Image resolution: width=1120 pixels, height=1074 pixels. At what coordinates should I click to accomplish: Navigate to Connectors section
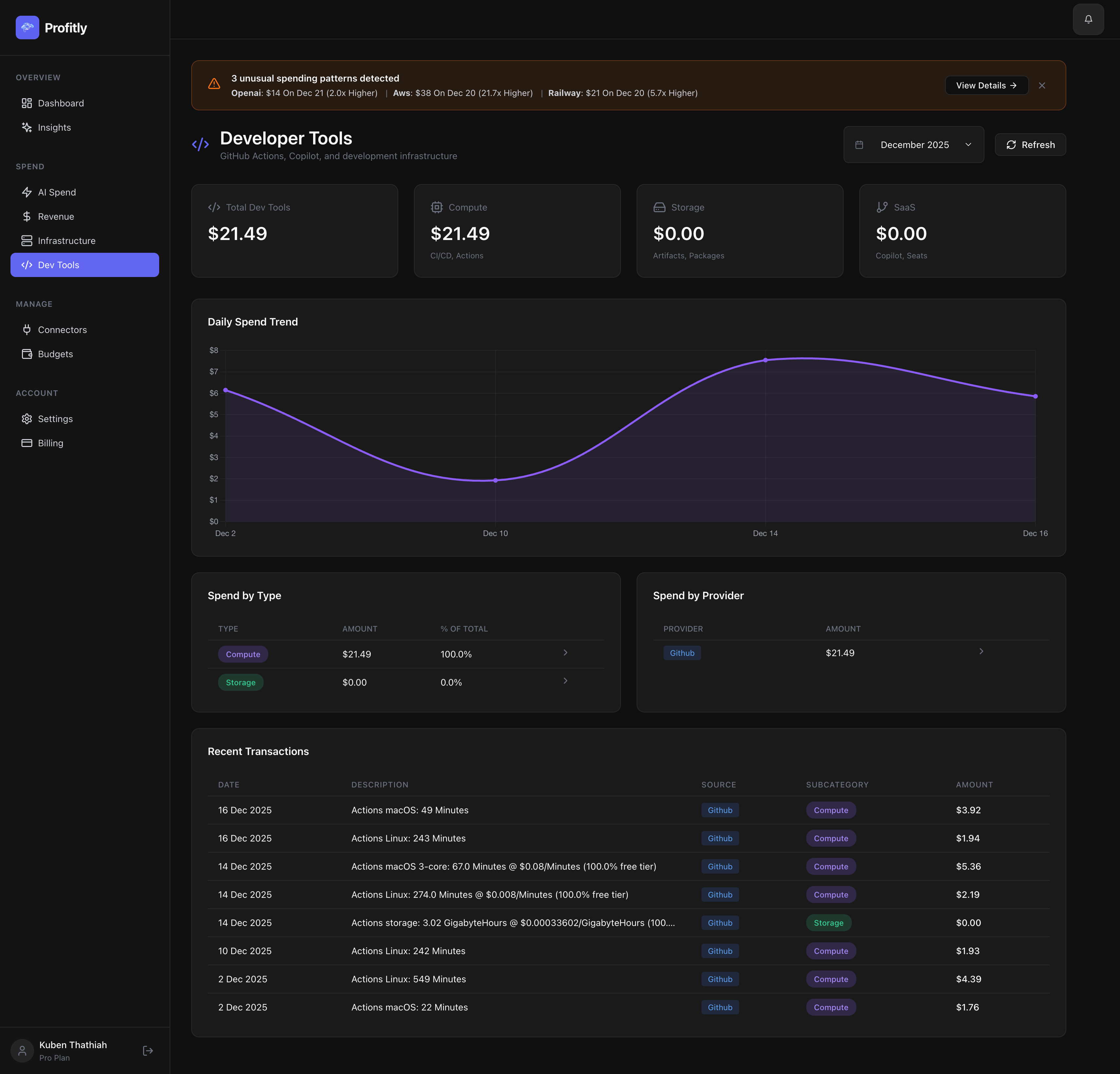coord(62,330)
